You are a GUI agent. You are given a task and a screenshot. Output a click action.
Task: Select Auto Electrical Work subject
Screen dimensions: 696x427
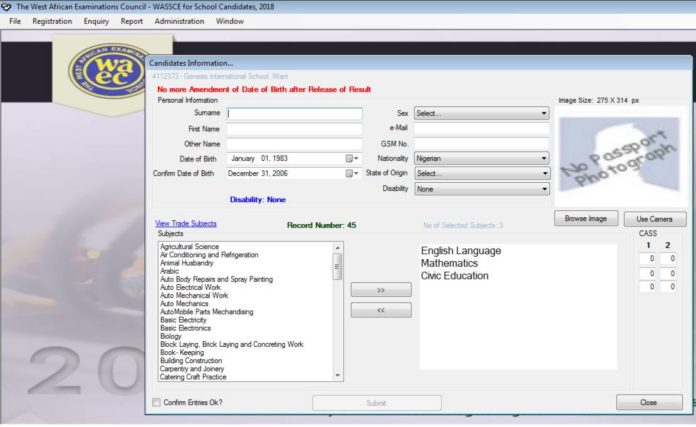pos(190,287)
